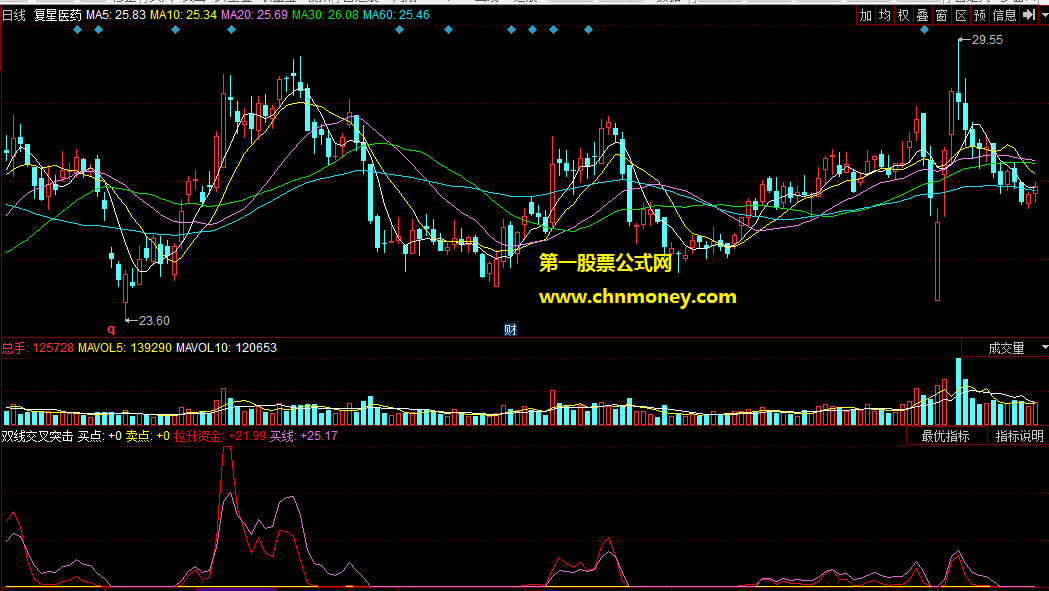
Task: Click the 加 toolbar button
Action: 866,15
